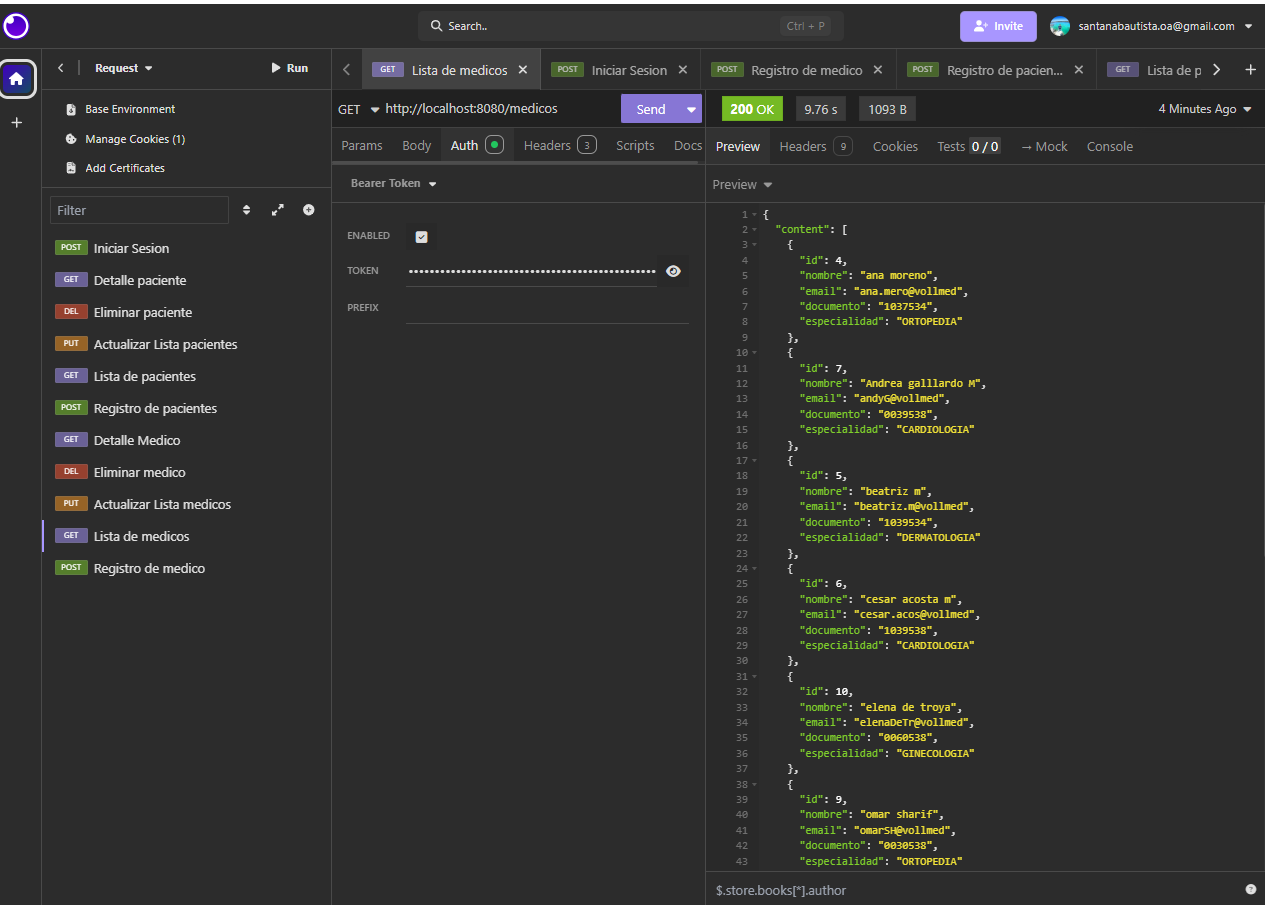Open the Bearer Token auth type dropdown

393,184
